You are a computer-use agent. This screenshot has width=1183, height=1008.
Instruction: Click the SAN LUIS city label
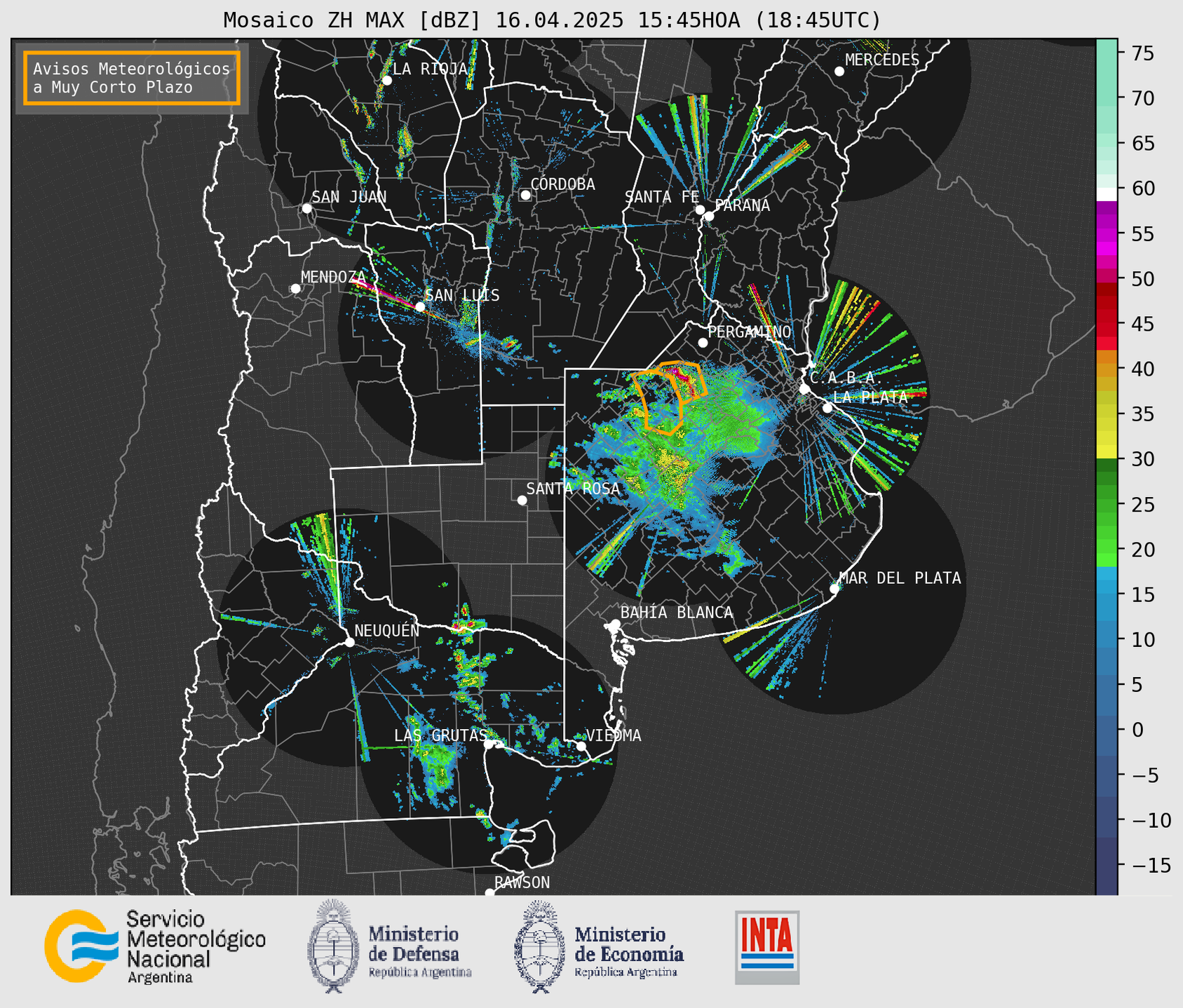tap(462, 295)
